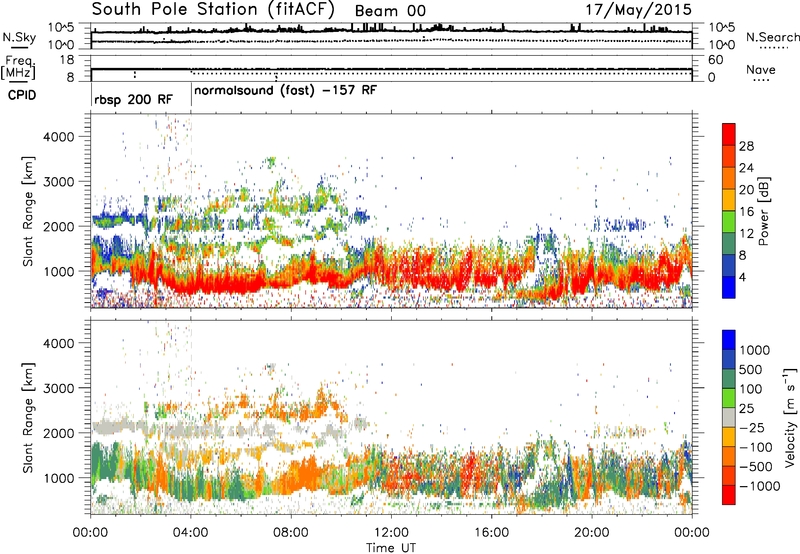Click the '4000' tick on power panel axis
Viewport: 800px width, 554px height.
(58, 137)
